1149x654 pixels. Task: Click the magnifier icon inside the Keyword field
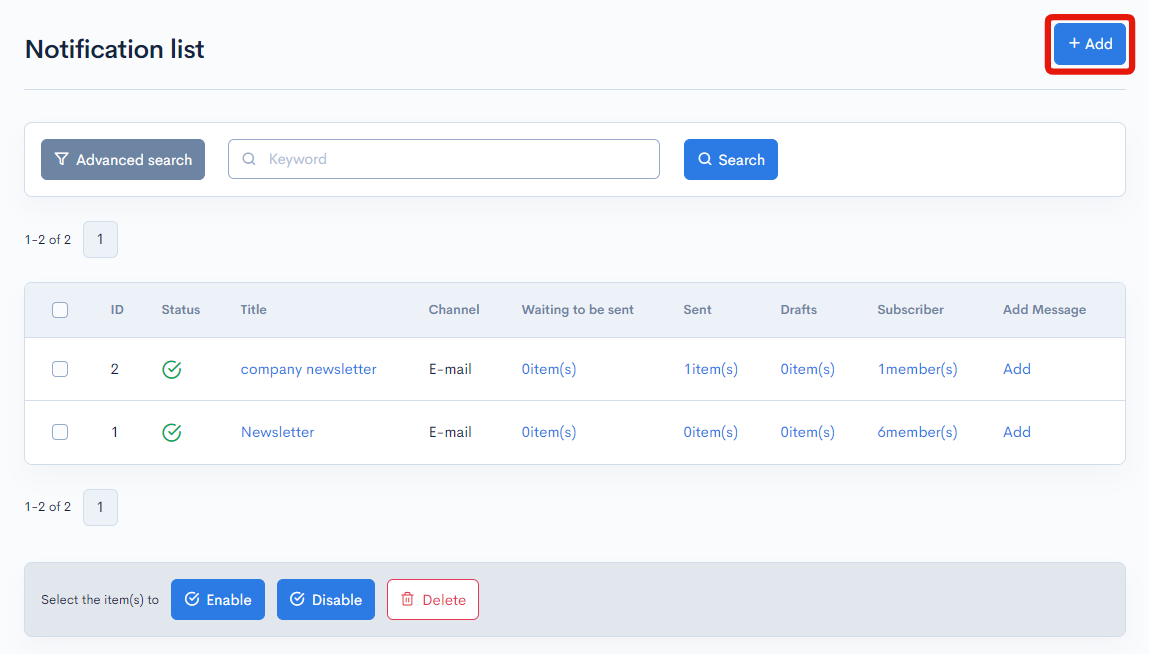point(248,159)
